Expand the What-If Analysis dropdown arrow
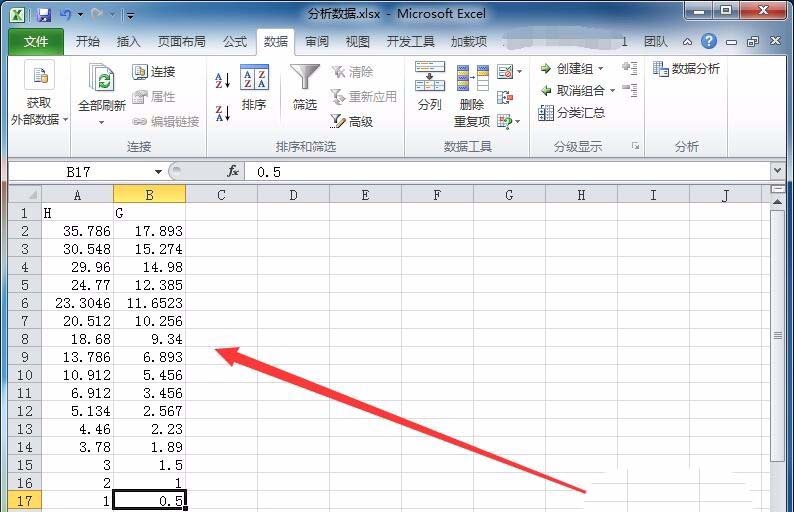This screenshot has width=794, height=512. point(518,121)
